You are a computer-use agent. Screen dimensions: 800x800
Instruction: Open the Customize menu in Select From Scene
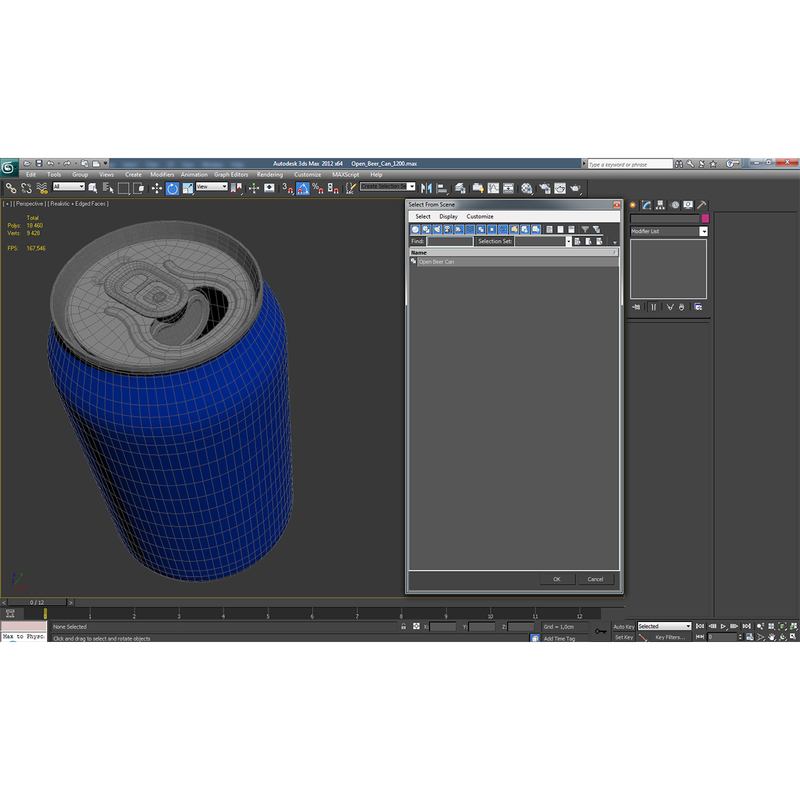479,216
